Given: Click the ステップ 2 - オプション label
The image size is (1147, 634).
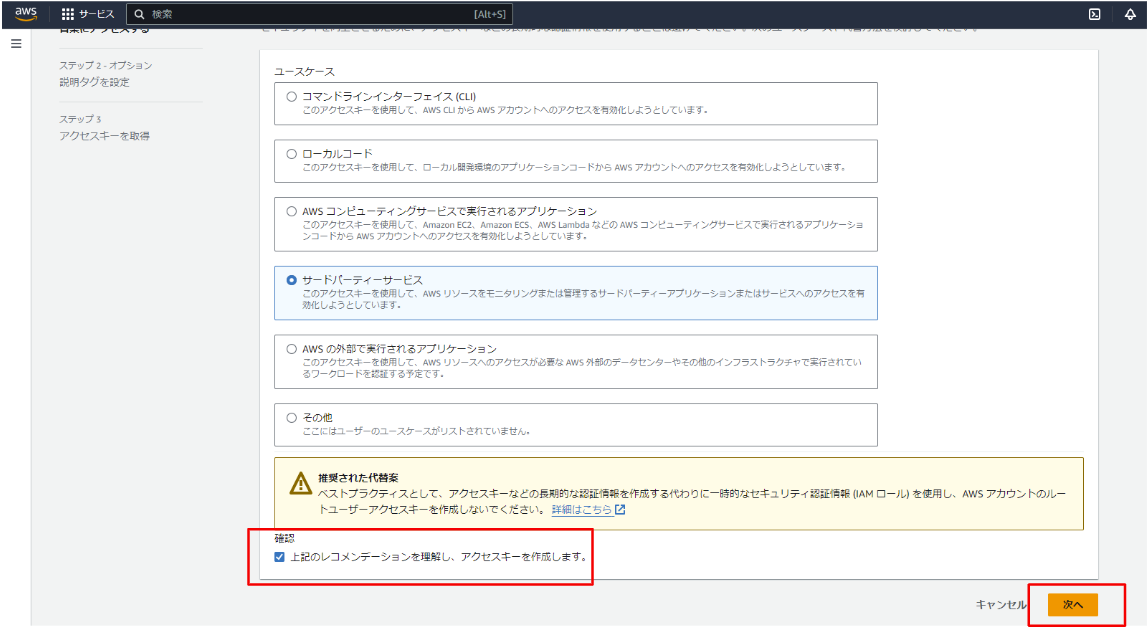Looking at the screenshot, I should click(x=106, y=65).
